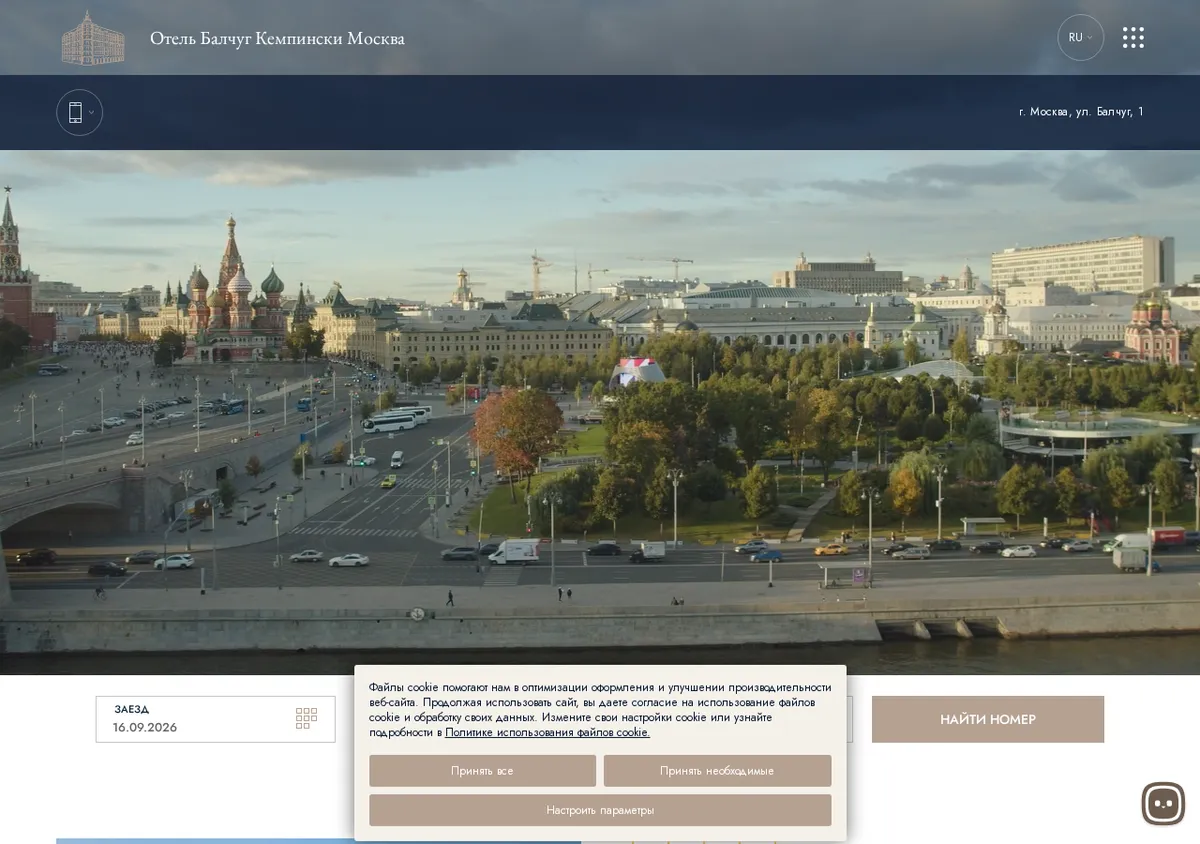Select the check-in date 16.09.2026 field
The image size is (1200, 844).
[216, 719]
